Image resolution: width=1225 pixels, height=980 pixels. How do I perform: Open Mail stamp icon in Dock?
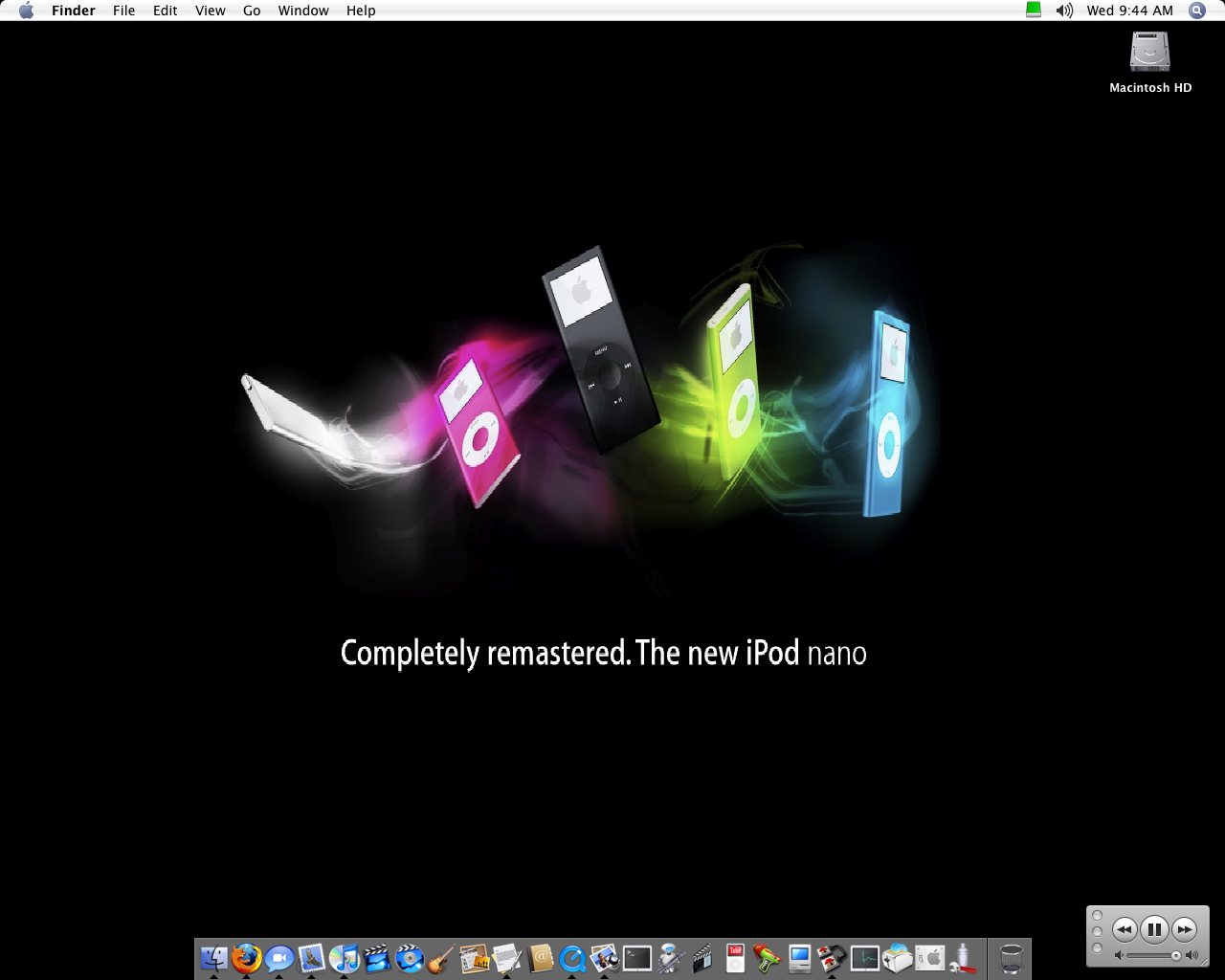pos(312,957)
